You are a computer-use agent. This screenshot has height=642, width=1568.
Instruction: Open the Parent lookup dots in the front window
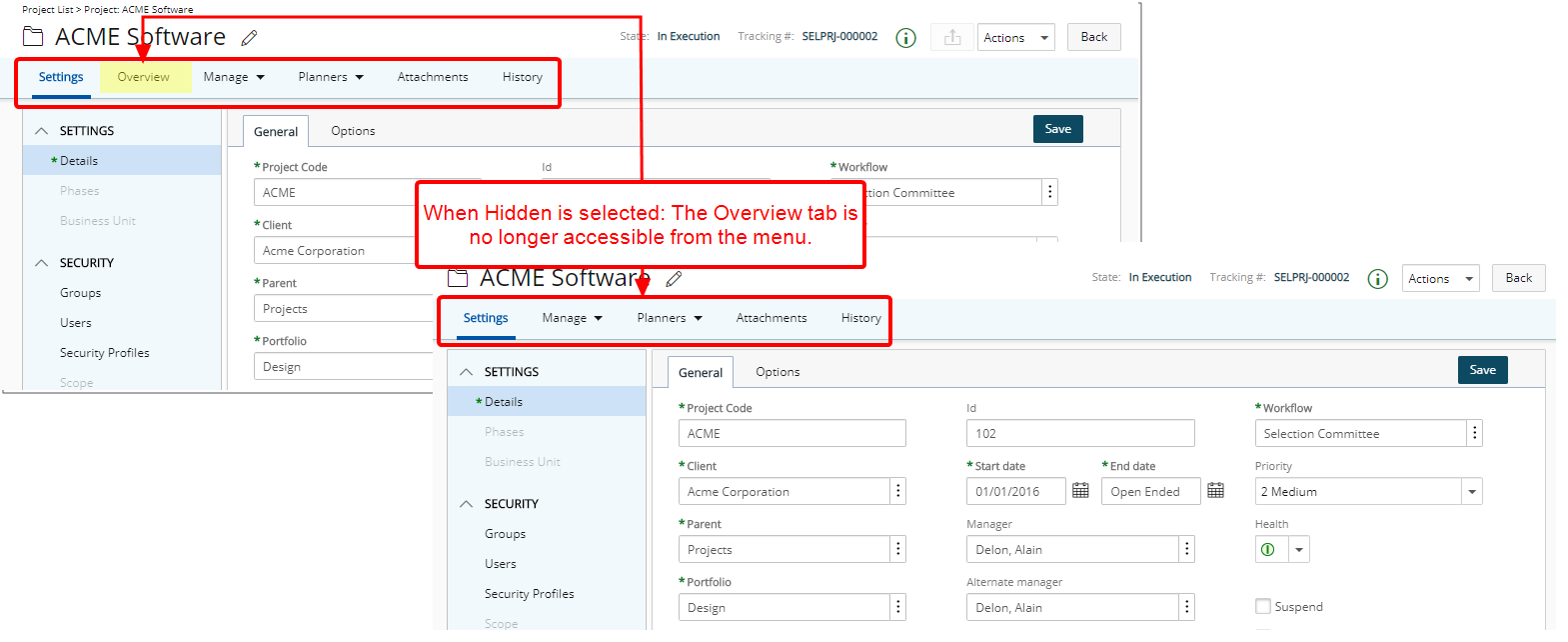click(x=898, y=549)
